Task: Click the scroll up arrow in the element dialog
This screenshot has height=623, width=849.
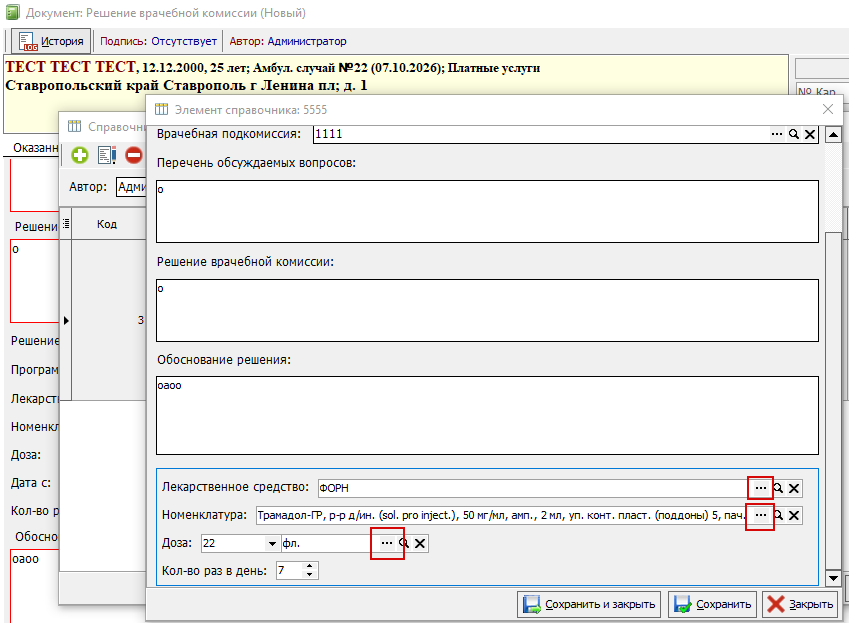Action: 833,135
